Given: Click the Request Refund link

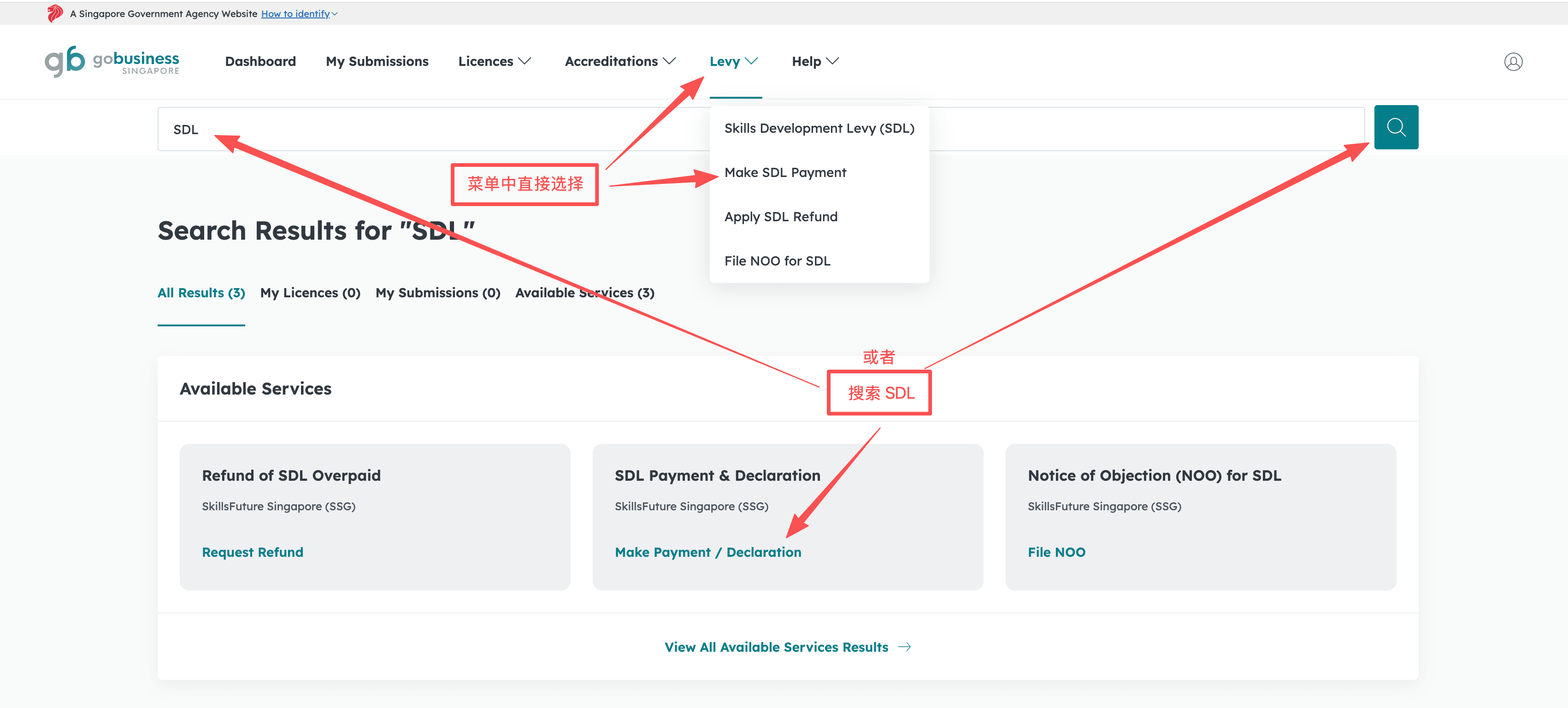Looking at the screenshot, I should point(252,552).
